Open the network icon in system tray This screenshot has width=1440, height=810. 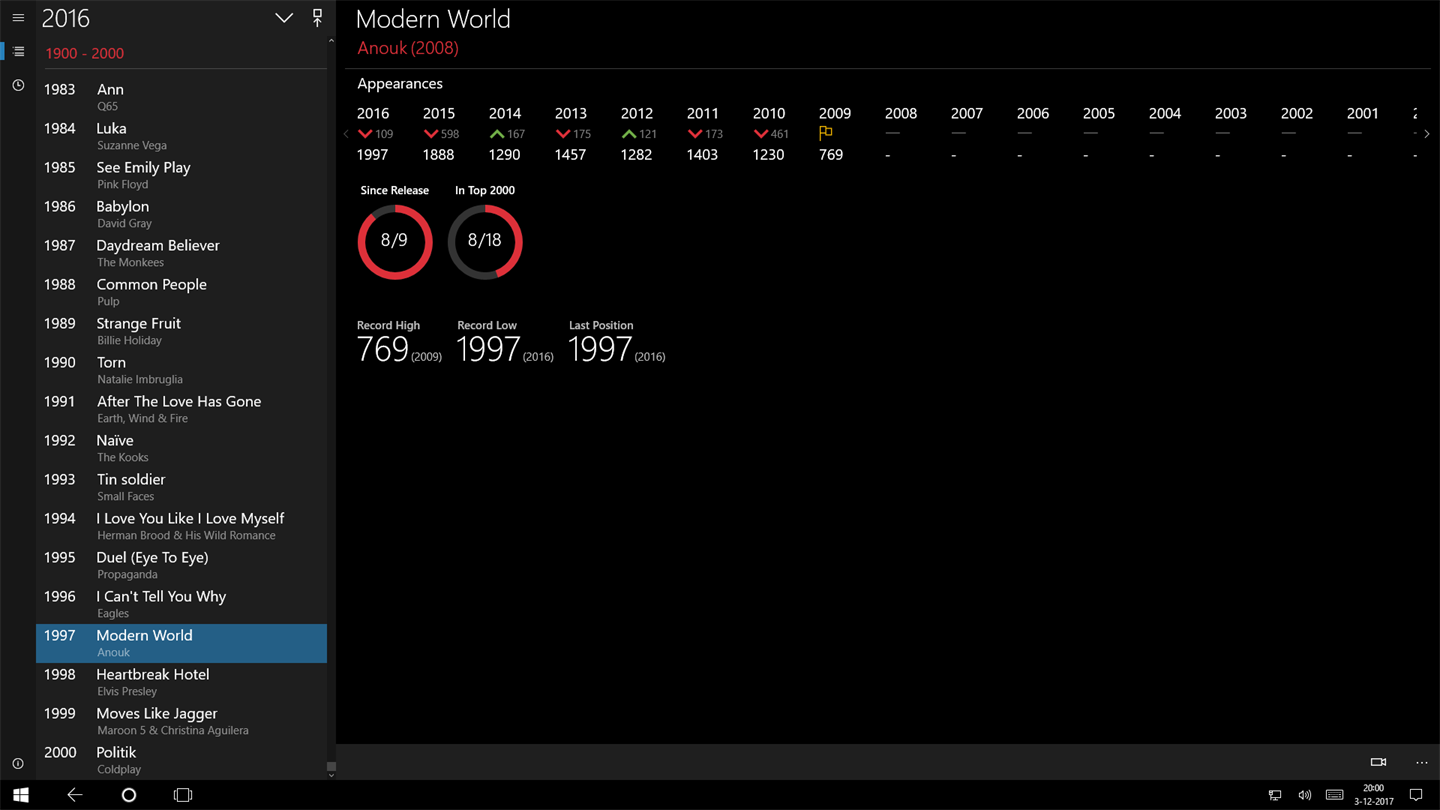1275,795
